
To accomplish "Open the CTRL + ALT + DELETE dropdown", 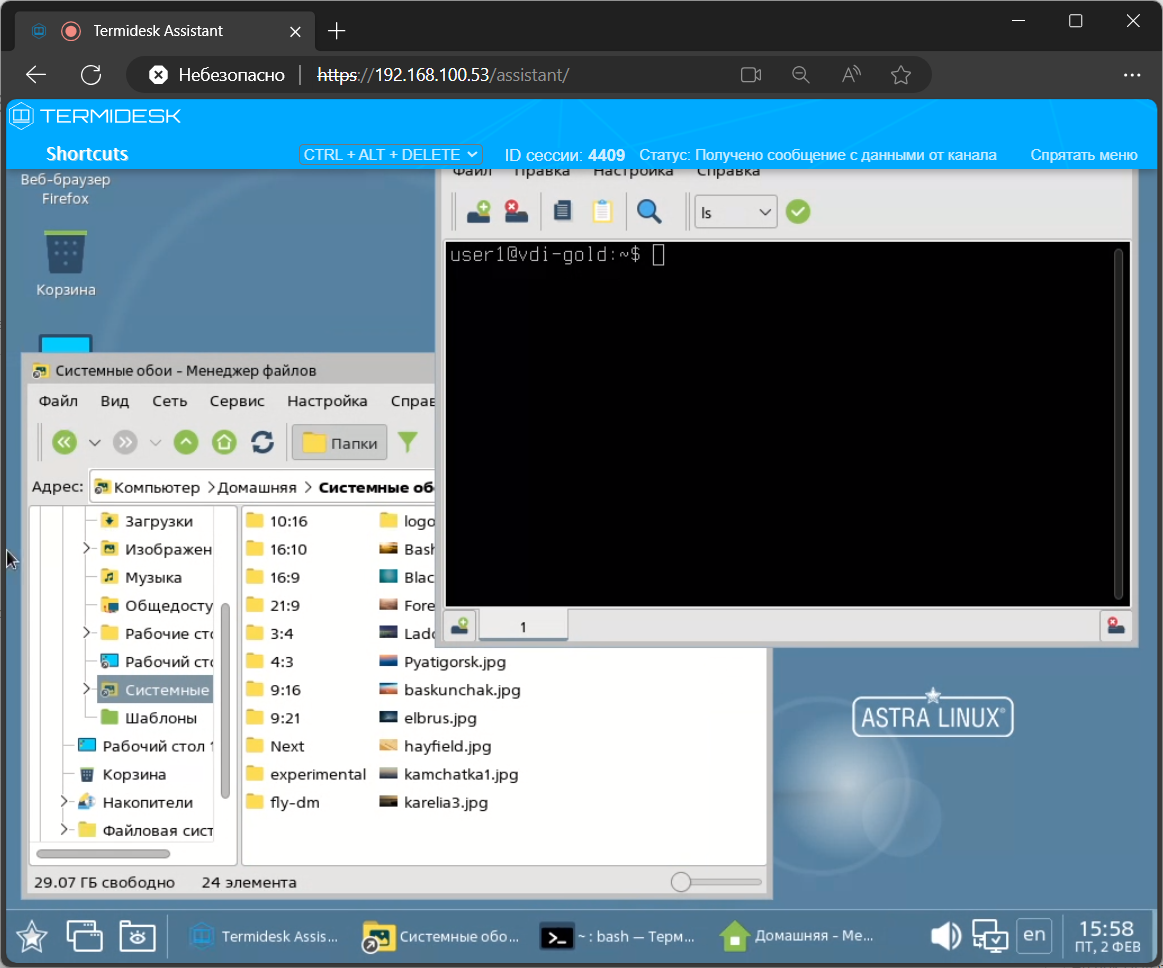I will 392,155.
